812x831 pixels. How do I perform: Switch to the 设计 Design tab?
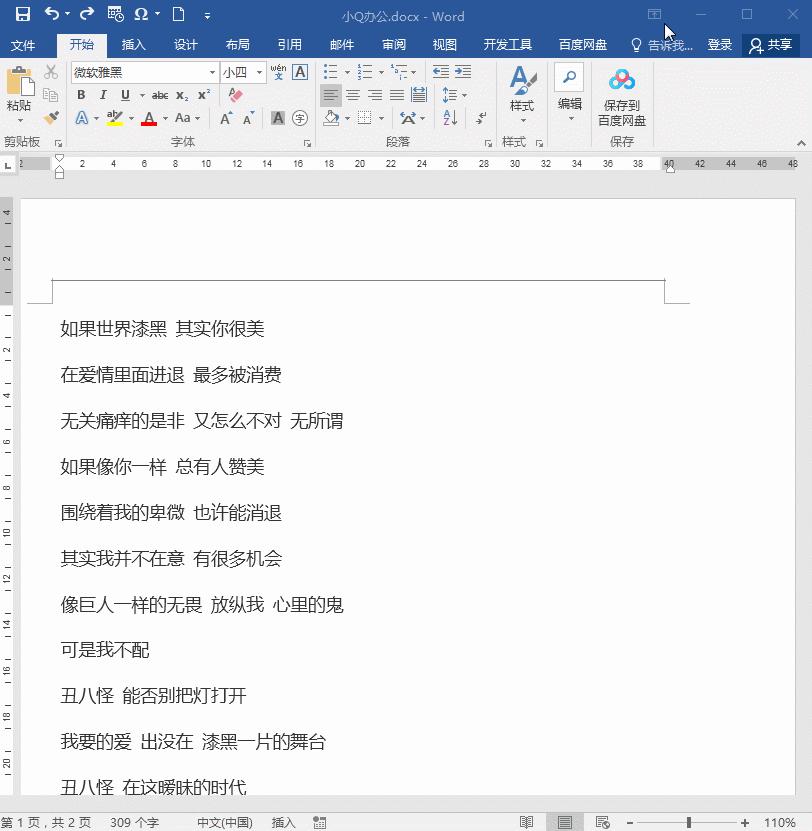pyautogui.click(x=186, y=45)
